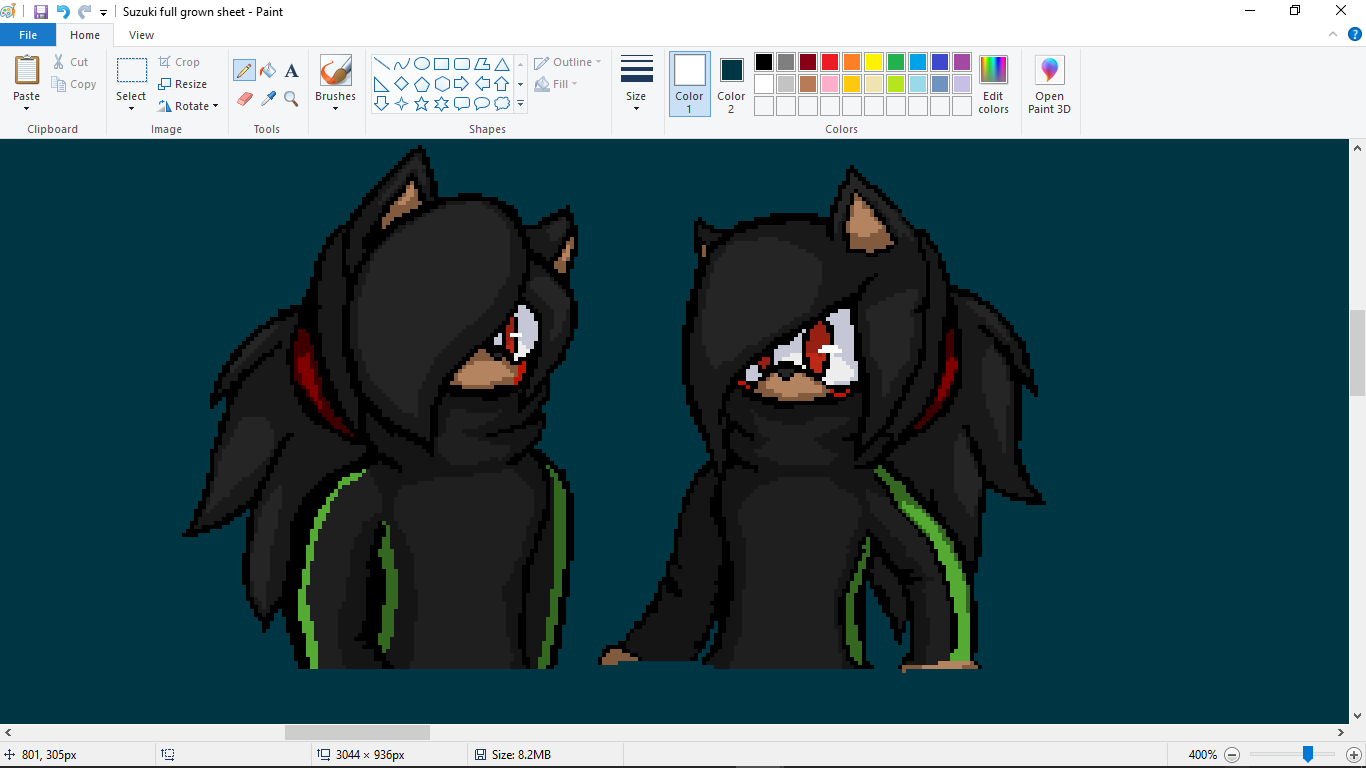Click the Paste clipboard icon

point(27,71)
